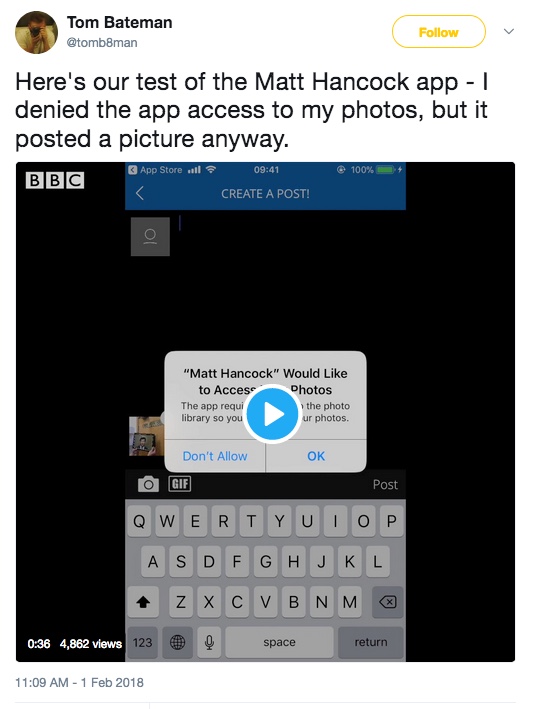Screen dimensions: 546x709
Task: Tap the globe keyboard language icon
Action: pos(177,642)
